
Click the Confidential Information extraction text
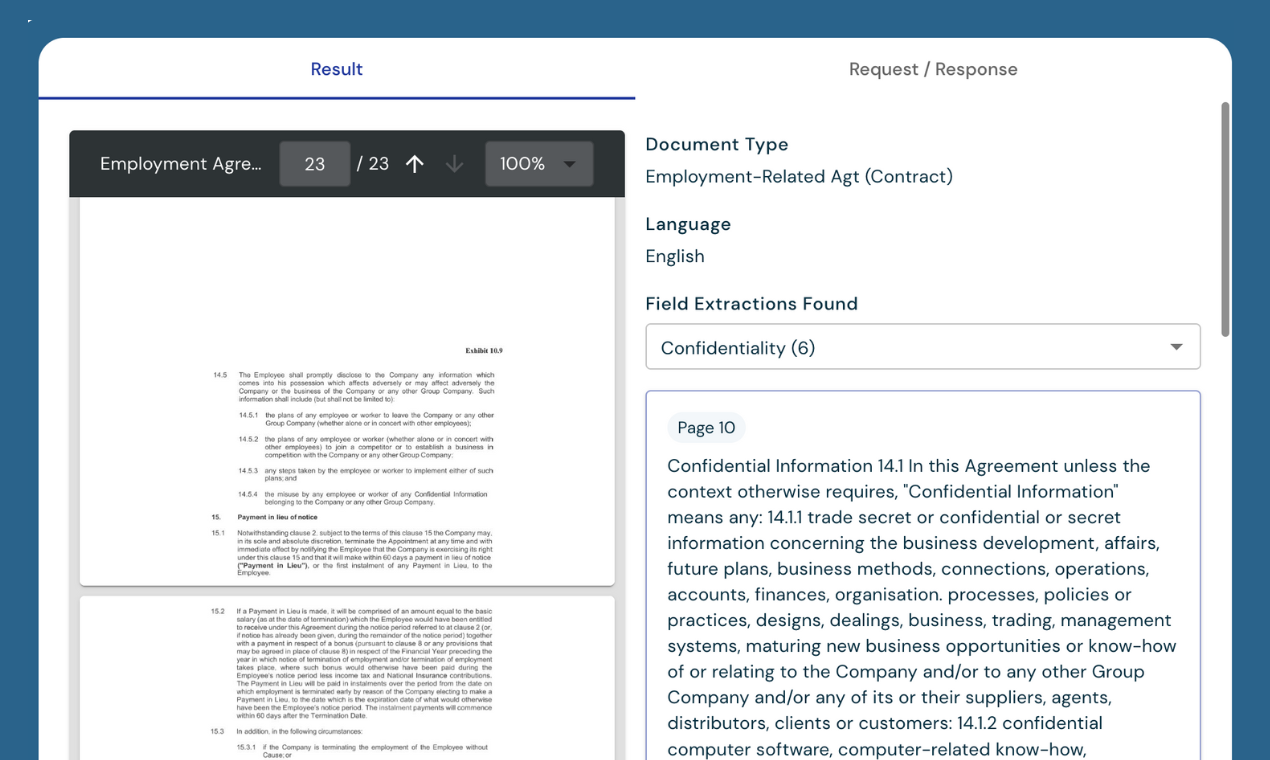pyautogui.click(x=922, y=607)
